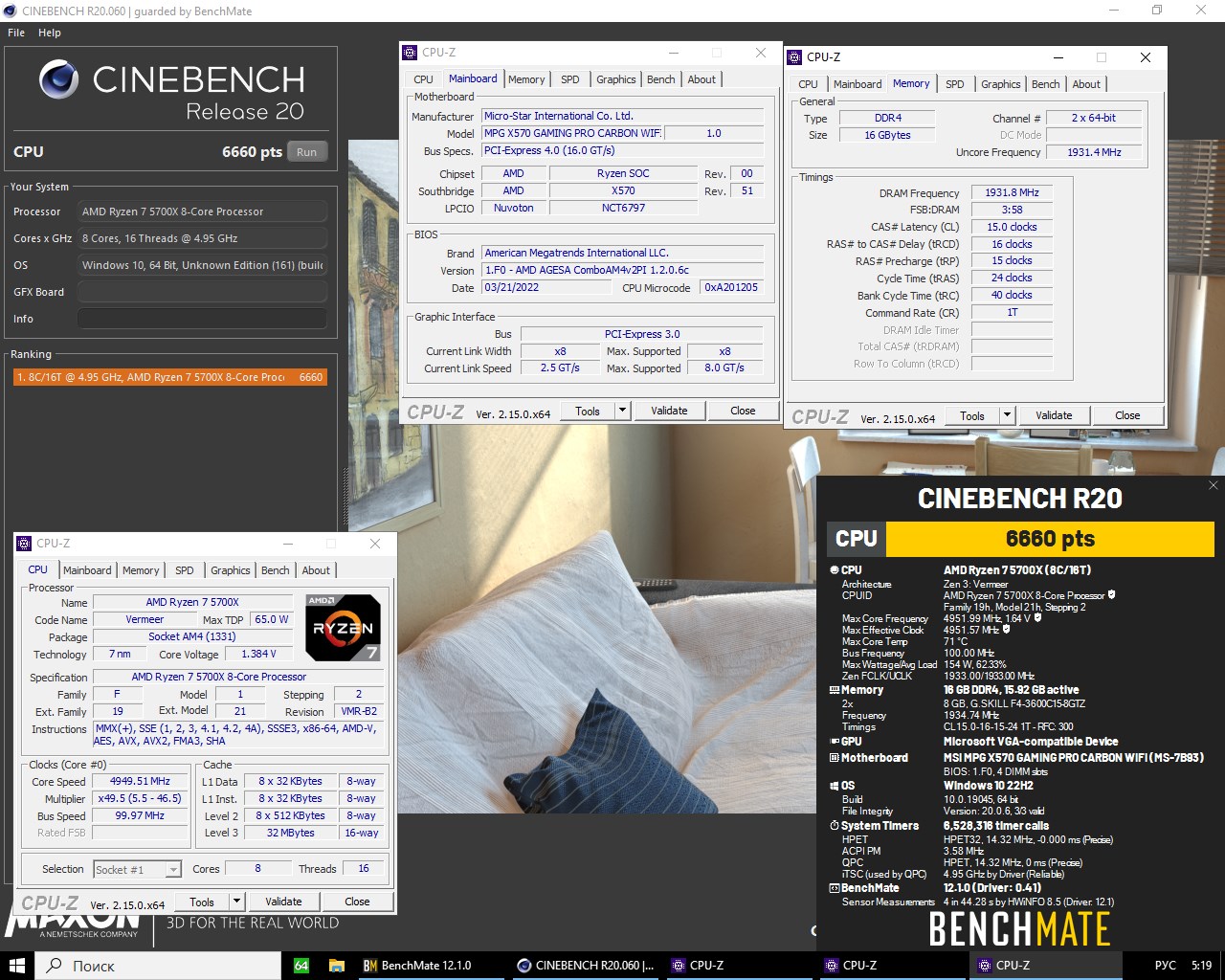Viewport: 1225px width, 980px height.
Task: Click the Cinebench title bar app icon
Action: 10,11
